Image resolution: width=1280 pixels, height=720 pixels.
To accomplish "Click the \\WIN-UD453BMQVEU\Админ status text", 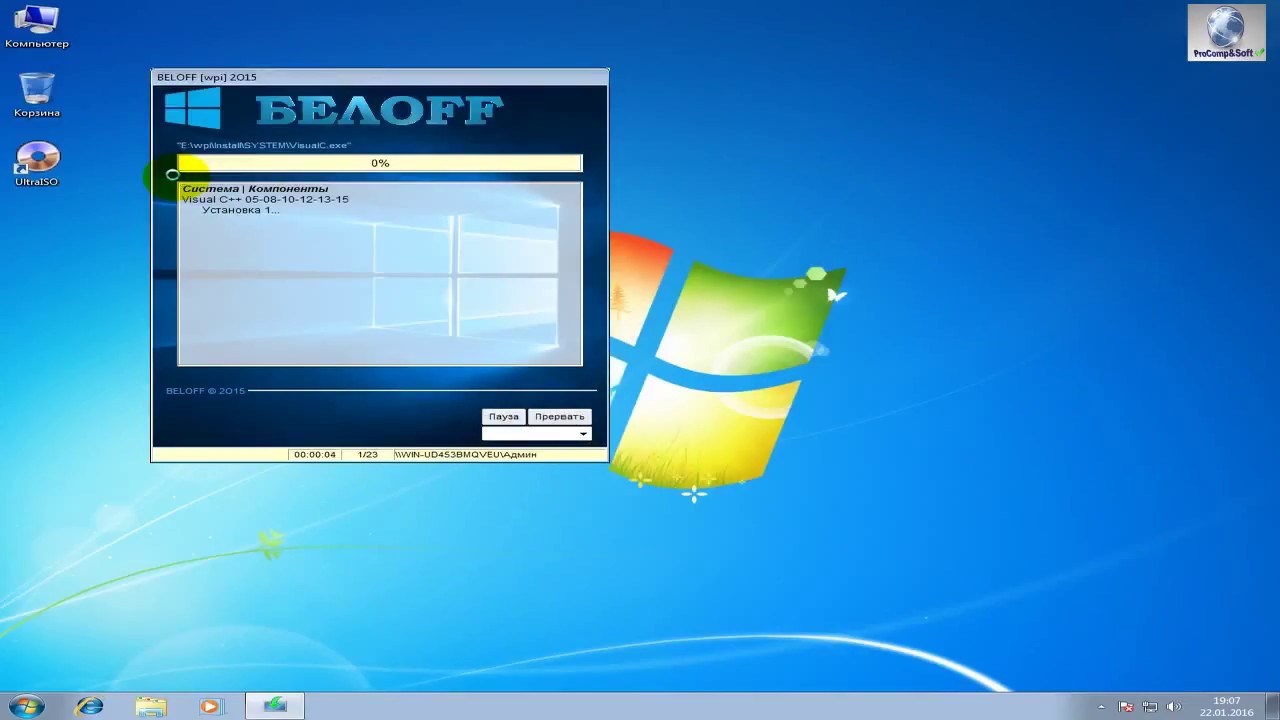I will [465, 454].
